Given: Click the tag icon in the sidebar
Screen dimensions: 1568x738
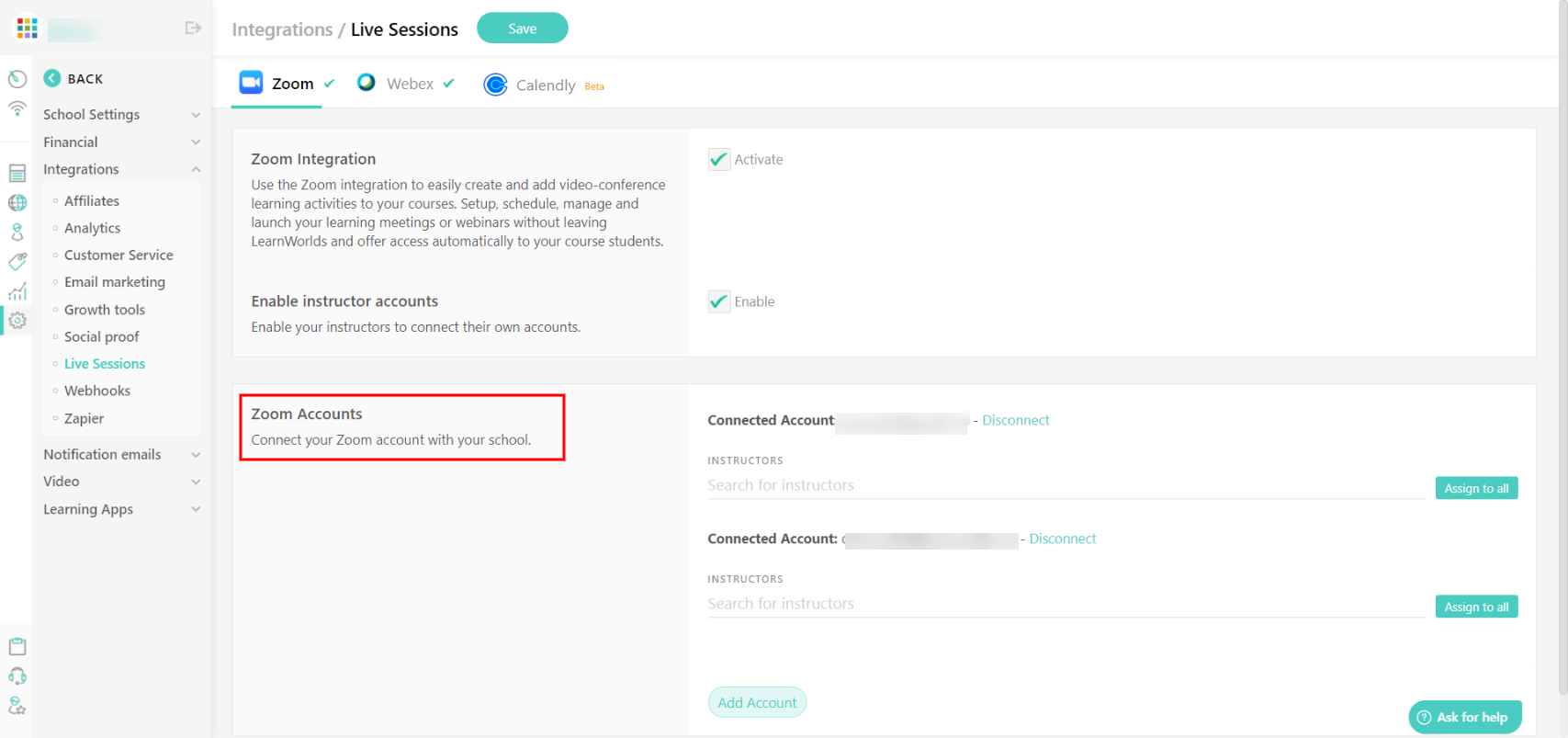Looking at the screenshot, I should 17,261.
